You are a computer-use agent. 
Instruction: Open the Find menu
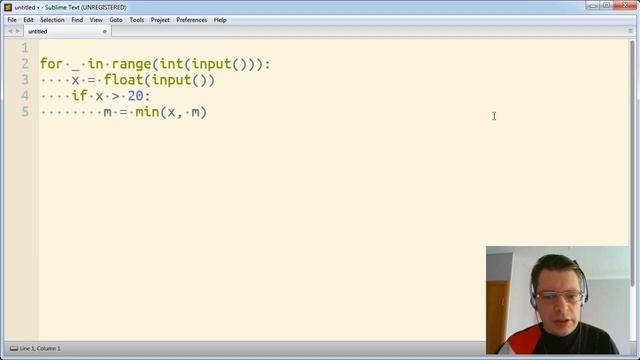[x=77, y=20]
